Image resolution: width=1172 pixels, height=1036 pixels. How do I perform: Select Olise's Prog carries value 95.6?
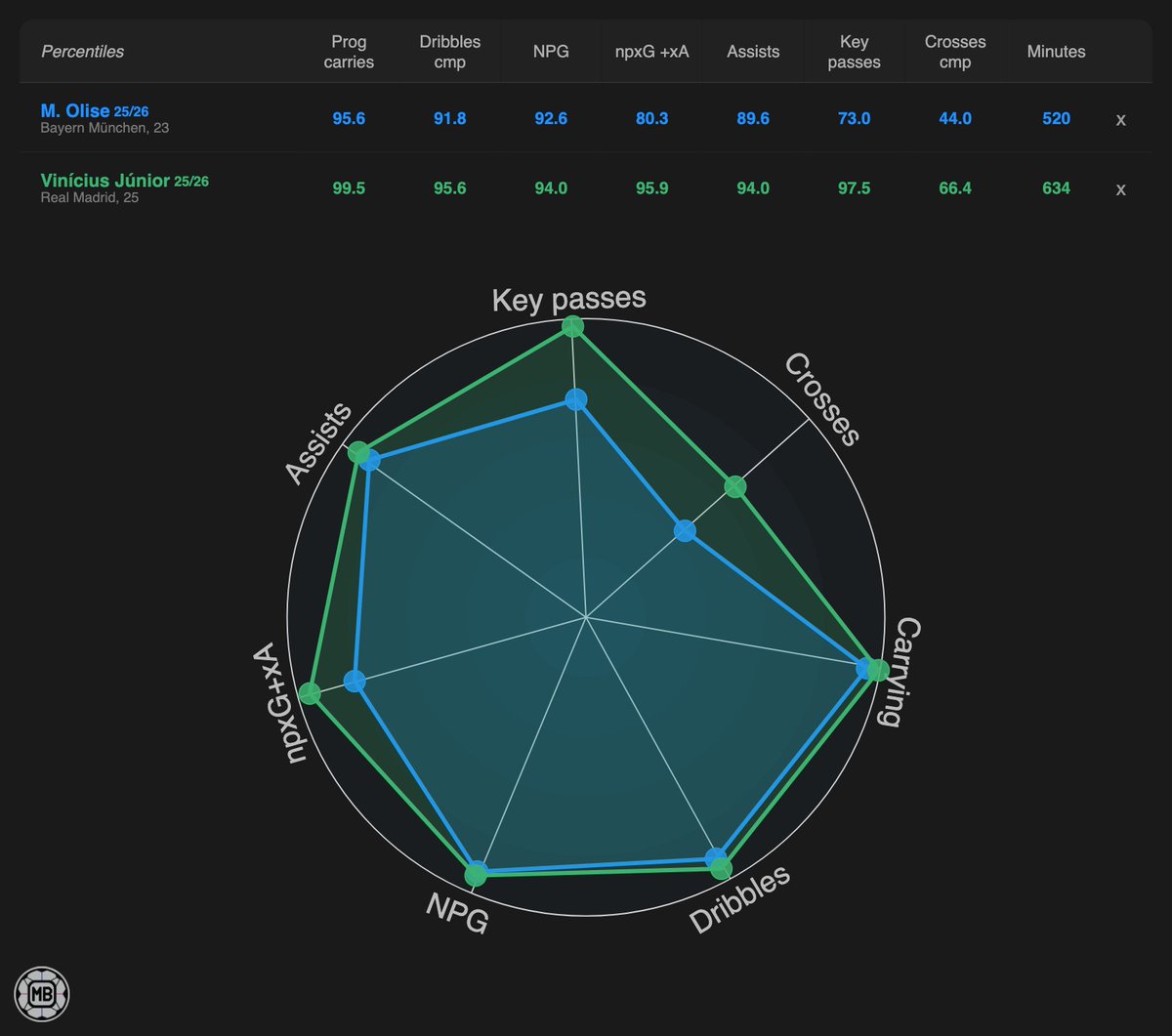click(x=349, y=118)
